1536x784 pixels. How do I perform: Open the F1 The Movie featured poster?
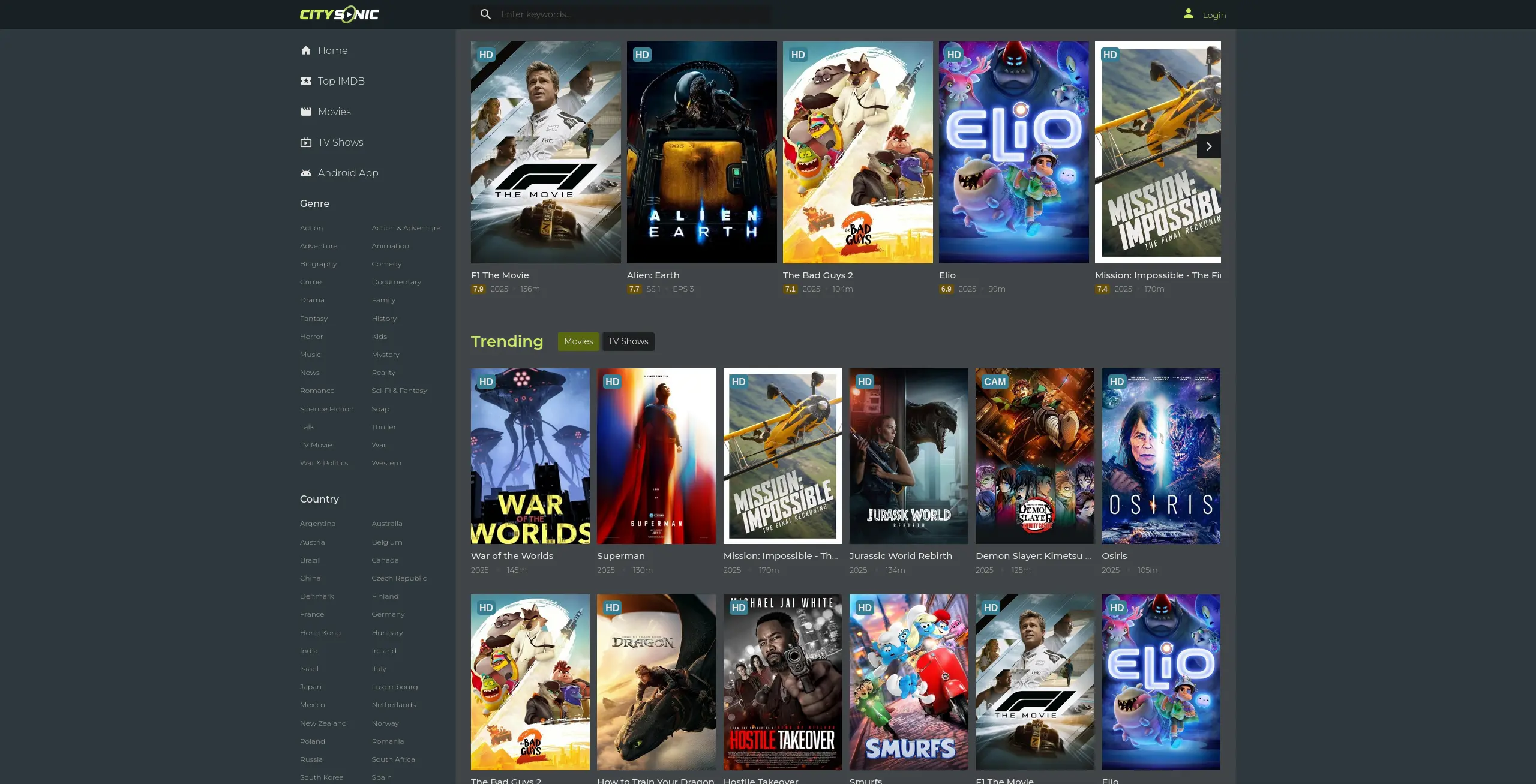[546, 152]
